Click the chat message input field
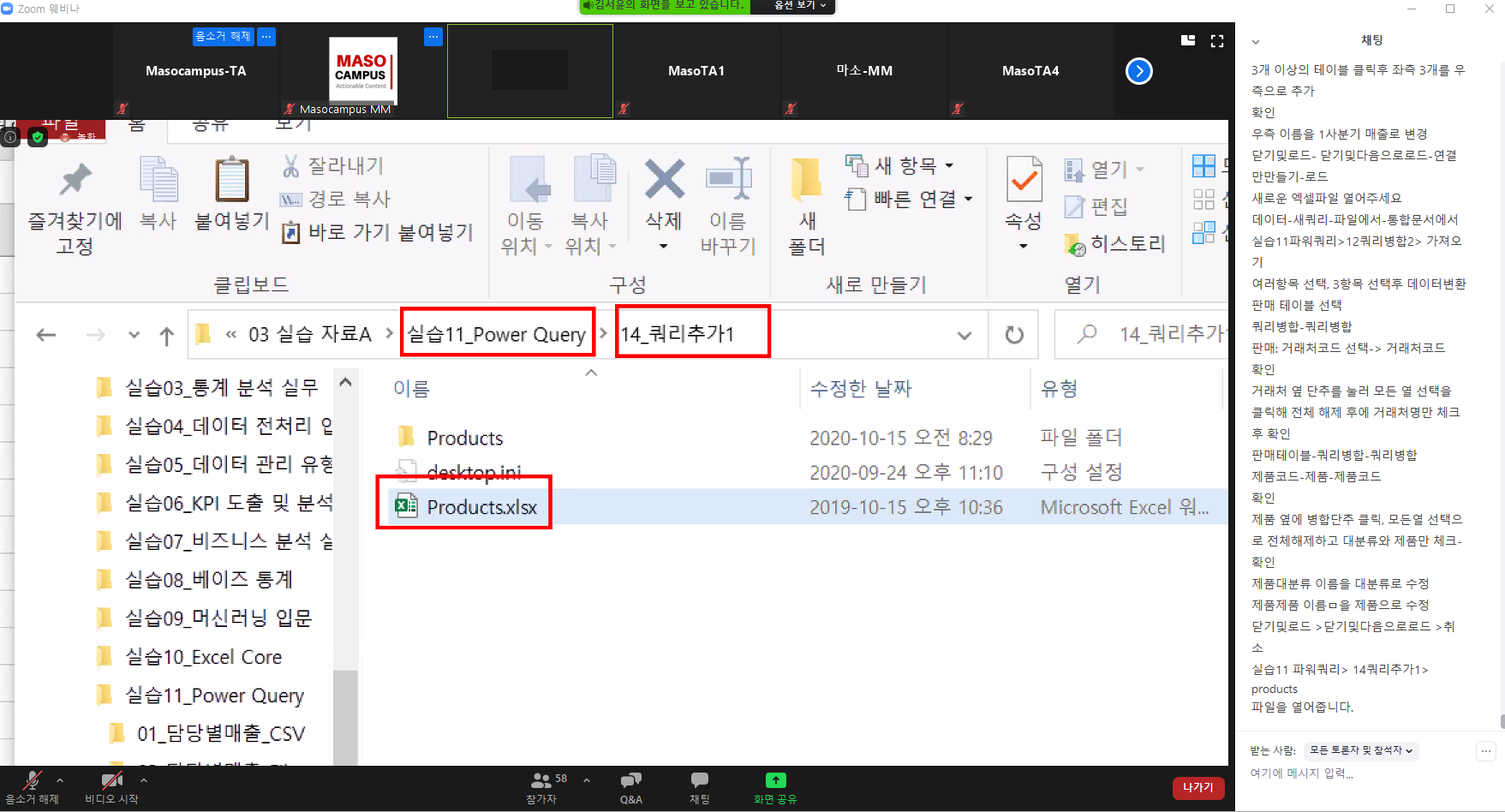Image resolution: width=1505 pixels, height=812 pixels. click(1362, 773)
